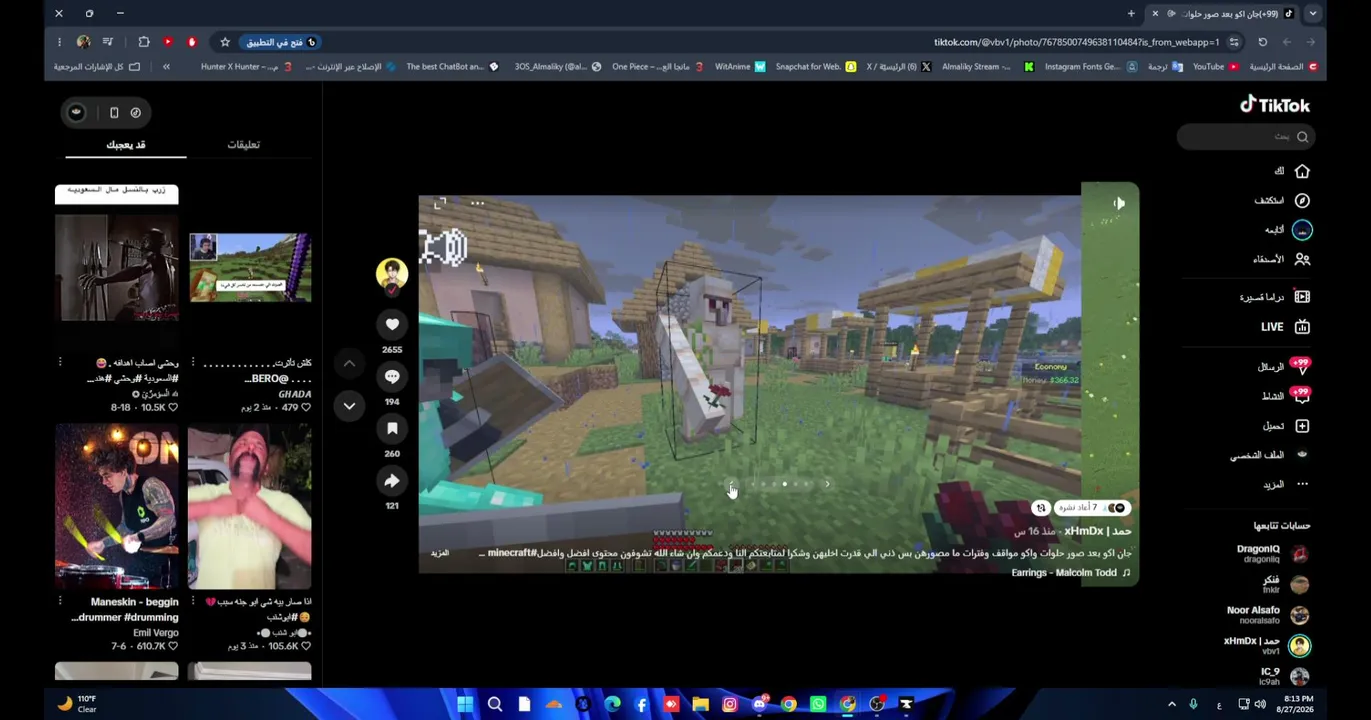Open the Profile (الملف الشخصي) page
Viewport: 1371px width, 720px height.
pyautogui.click(x=1270, y=455)
